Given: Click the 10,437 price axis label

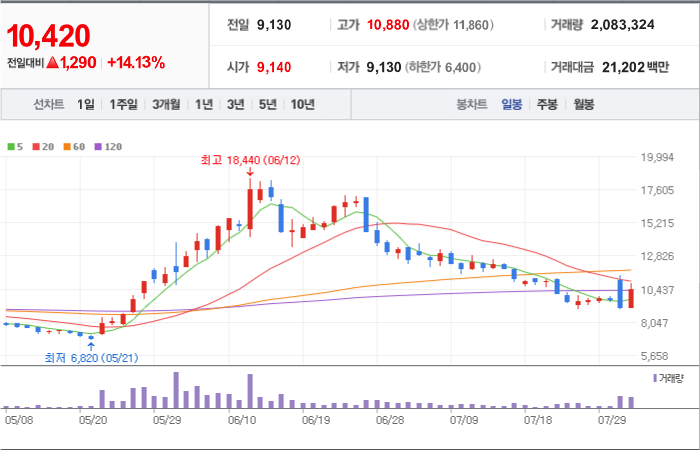Looking at the screenshot, I should point(657,290).
